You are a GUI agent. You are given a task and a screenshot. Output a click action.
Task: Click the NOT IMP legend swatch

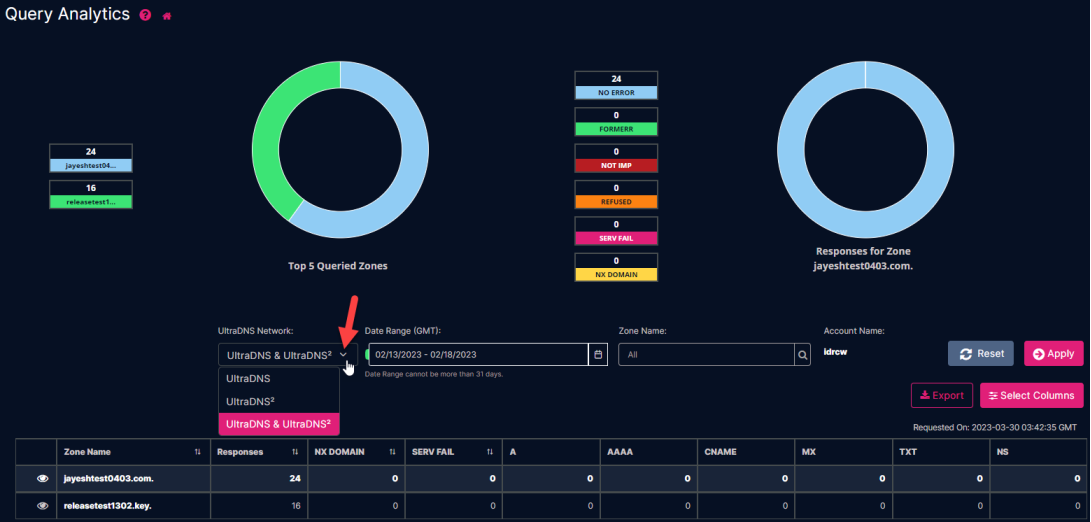click(x=616, y=166)
